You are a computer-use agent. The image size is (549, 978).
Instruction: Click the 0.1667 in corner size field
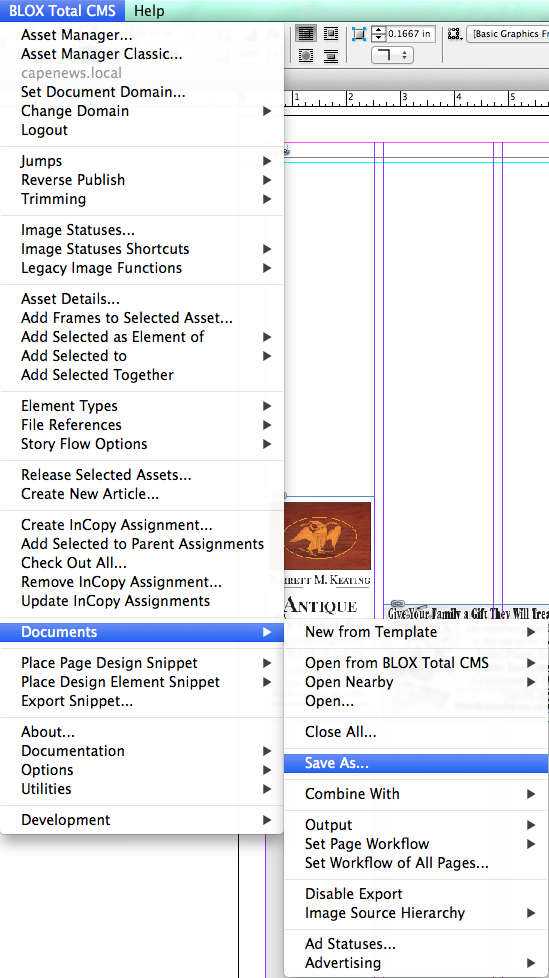411,34
